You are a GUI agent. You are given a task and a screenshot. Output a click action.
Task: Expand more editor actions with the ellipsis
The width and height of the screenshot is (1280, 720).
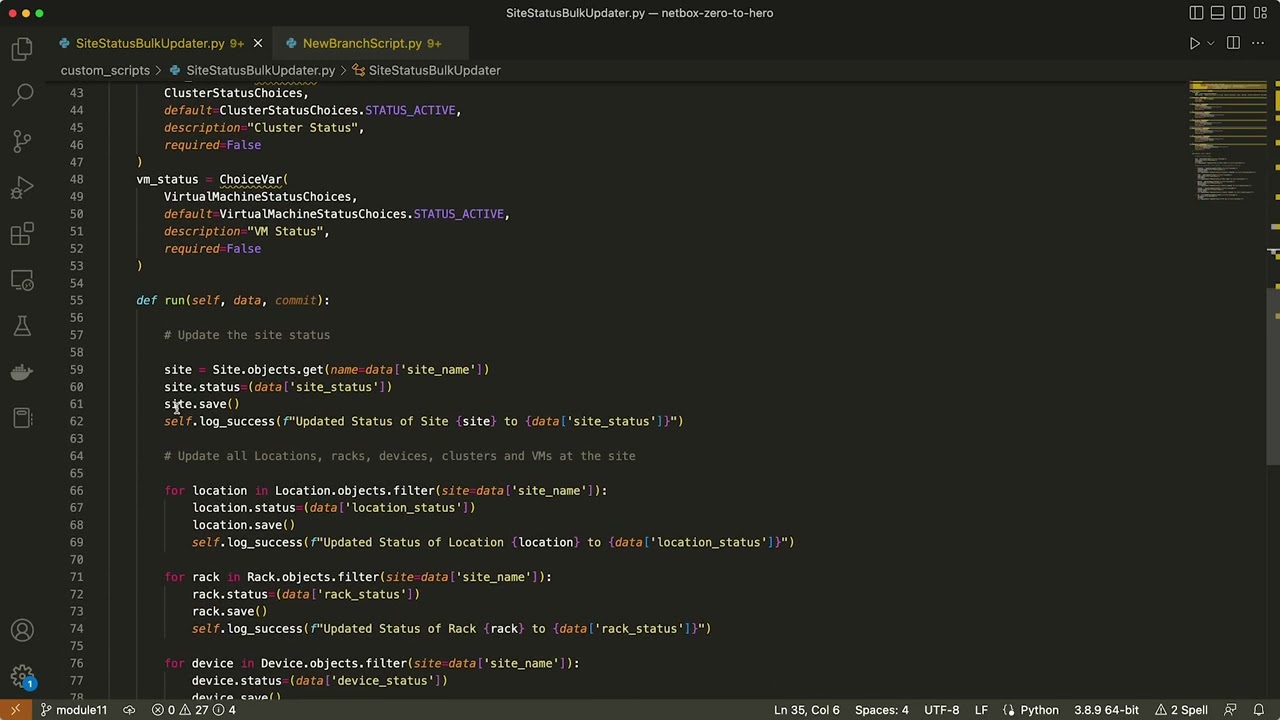[1258, 43]
